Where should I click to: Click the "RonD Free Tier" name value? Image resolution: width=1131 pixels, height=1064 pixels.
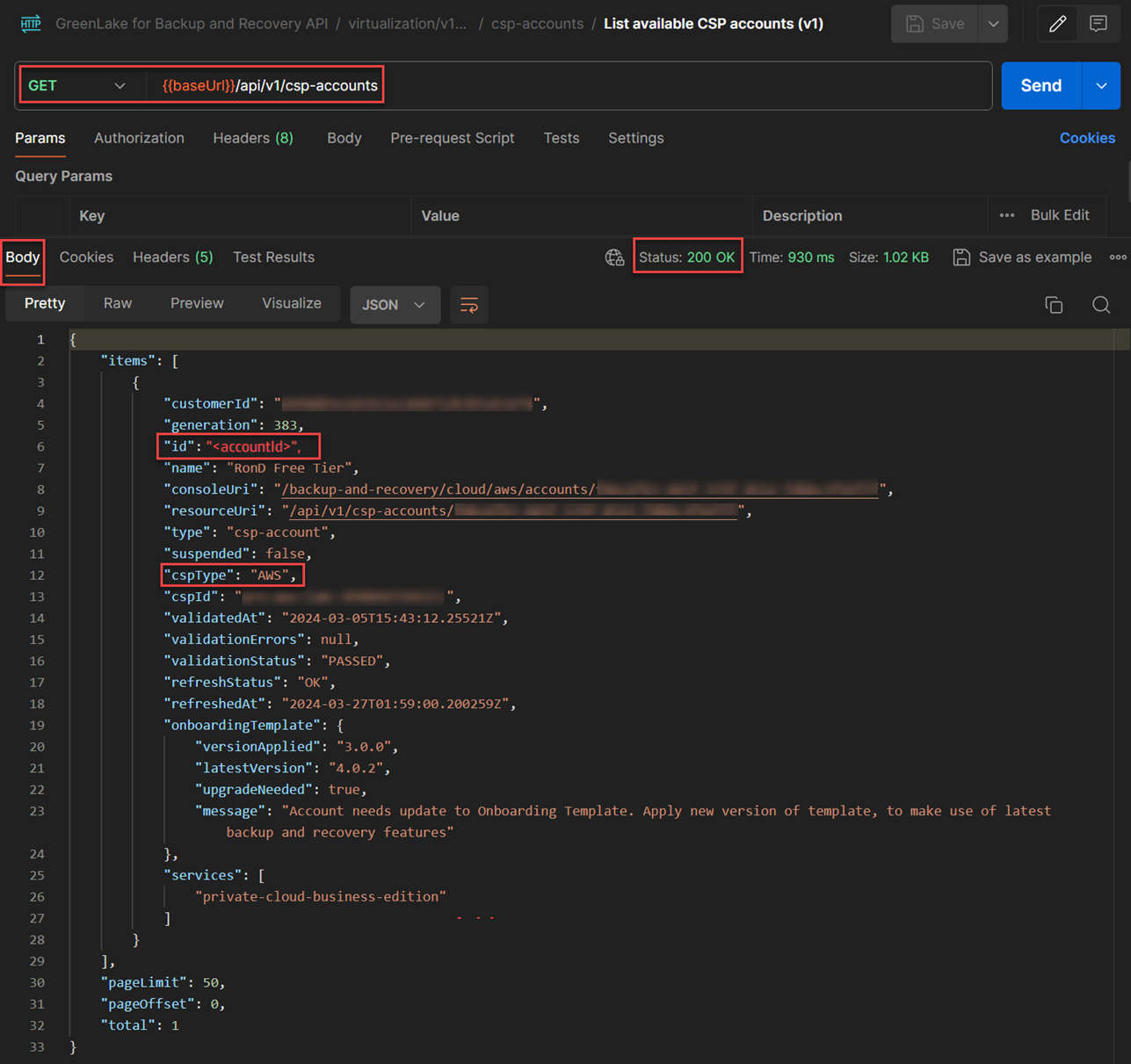(x=289, y=468)
